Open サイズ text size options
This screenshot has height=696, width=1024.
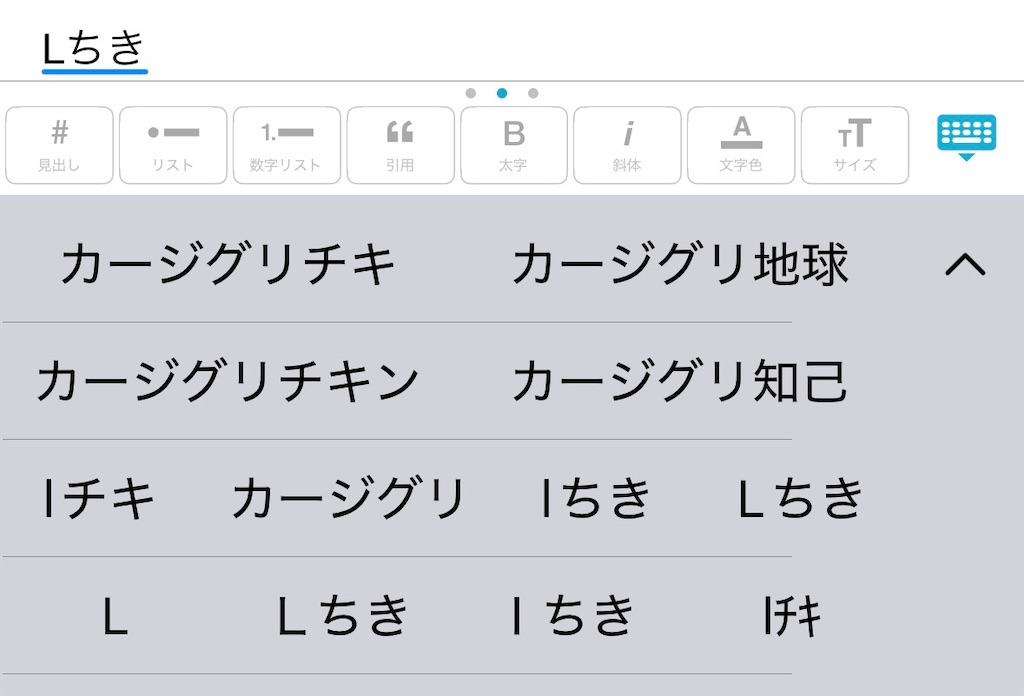coord(855,145)
